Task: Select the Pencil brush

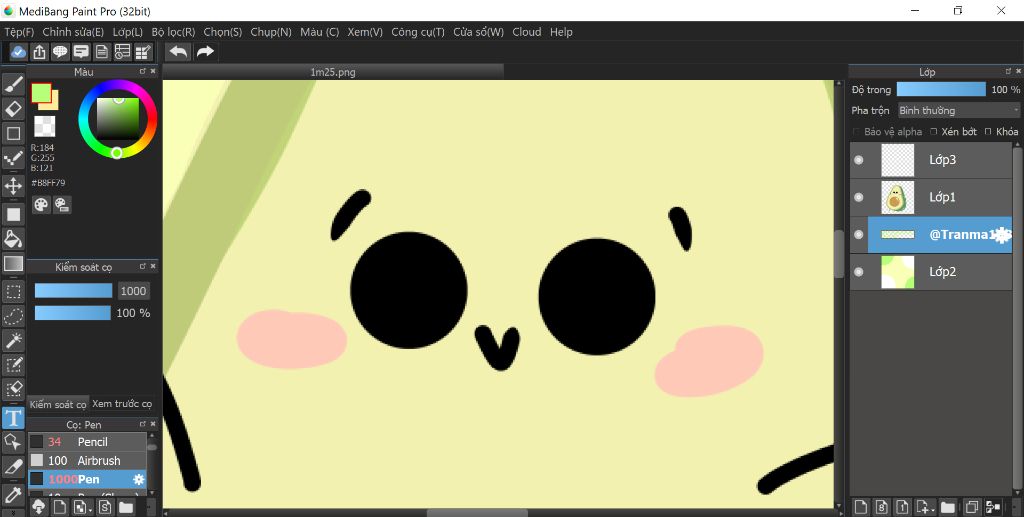Action: coord(87,442)
